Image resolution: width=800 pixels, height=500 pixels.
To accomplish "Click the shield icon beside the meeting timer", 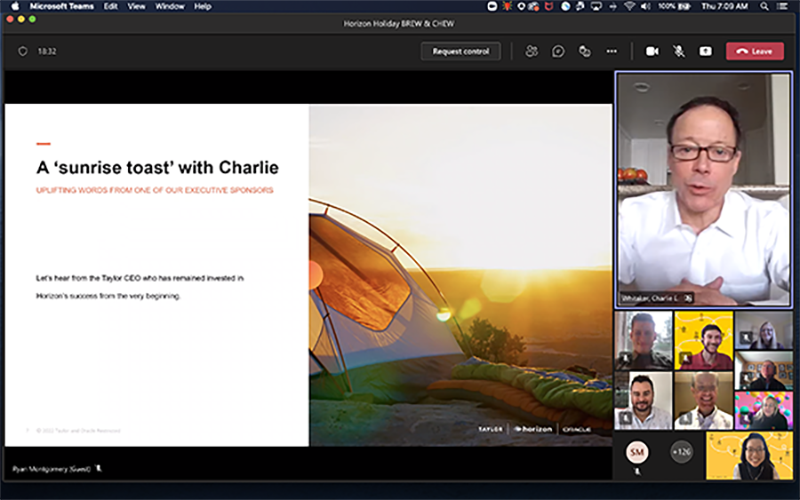I will [x=23, y=51].
